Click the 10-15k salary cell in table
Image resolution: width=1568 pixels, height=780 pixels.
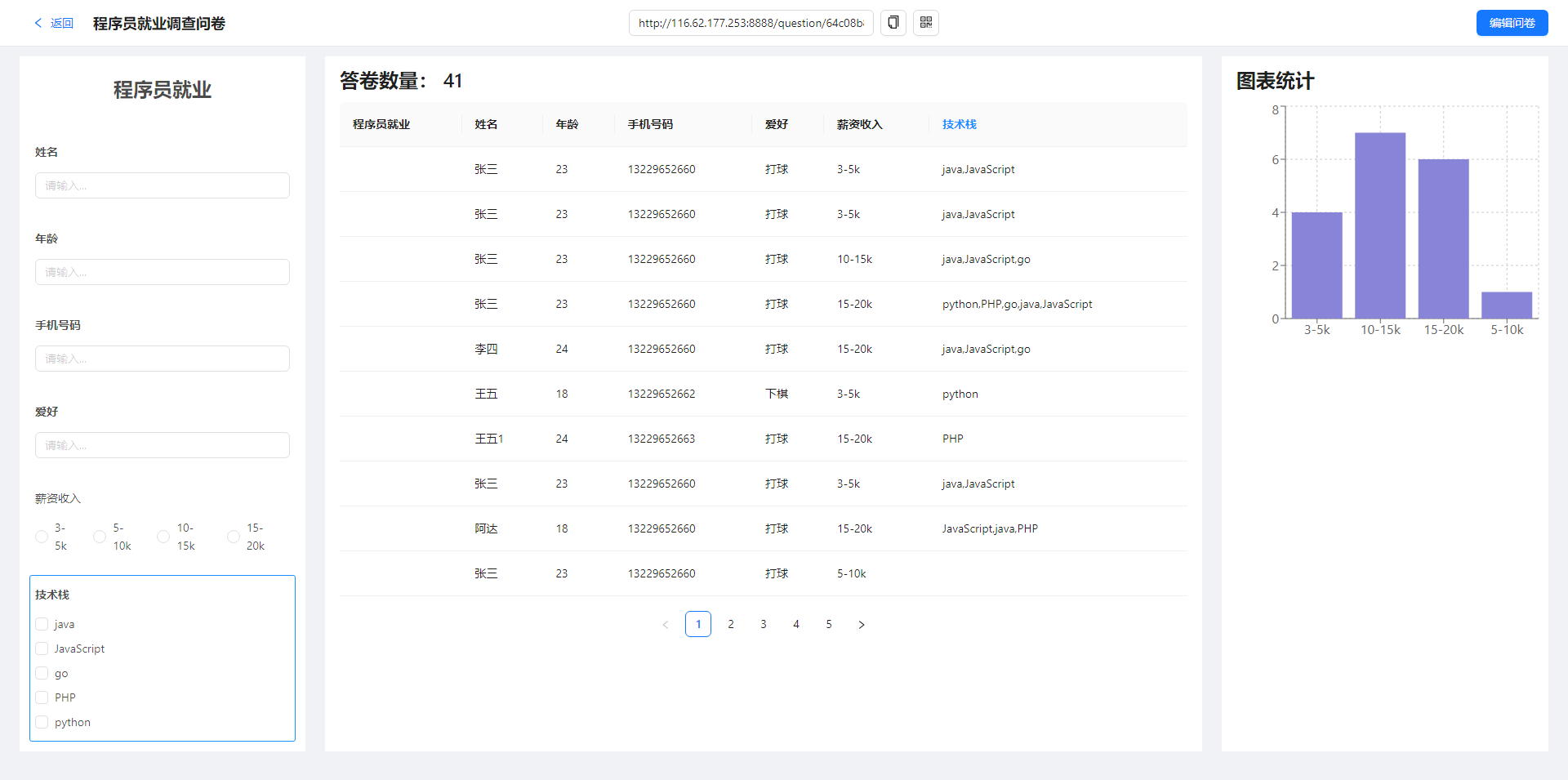click(854, 259)
